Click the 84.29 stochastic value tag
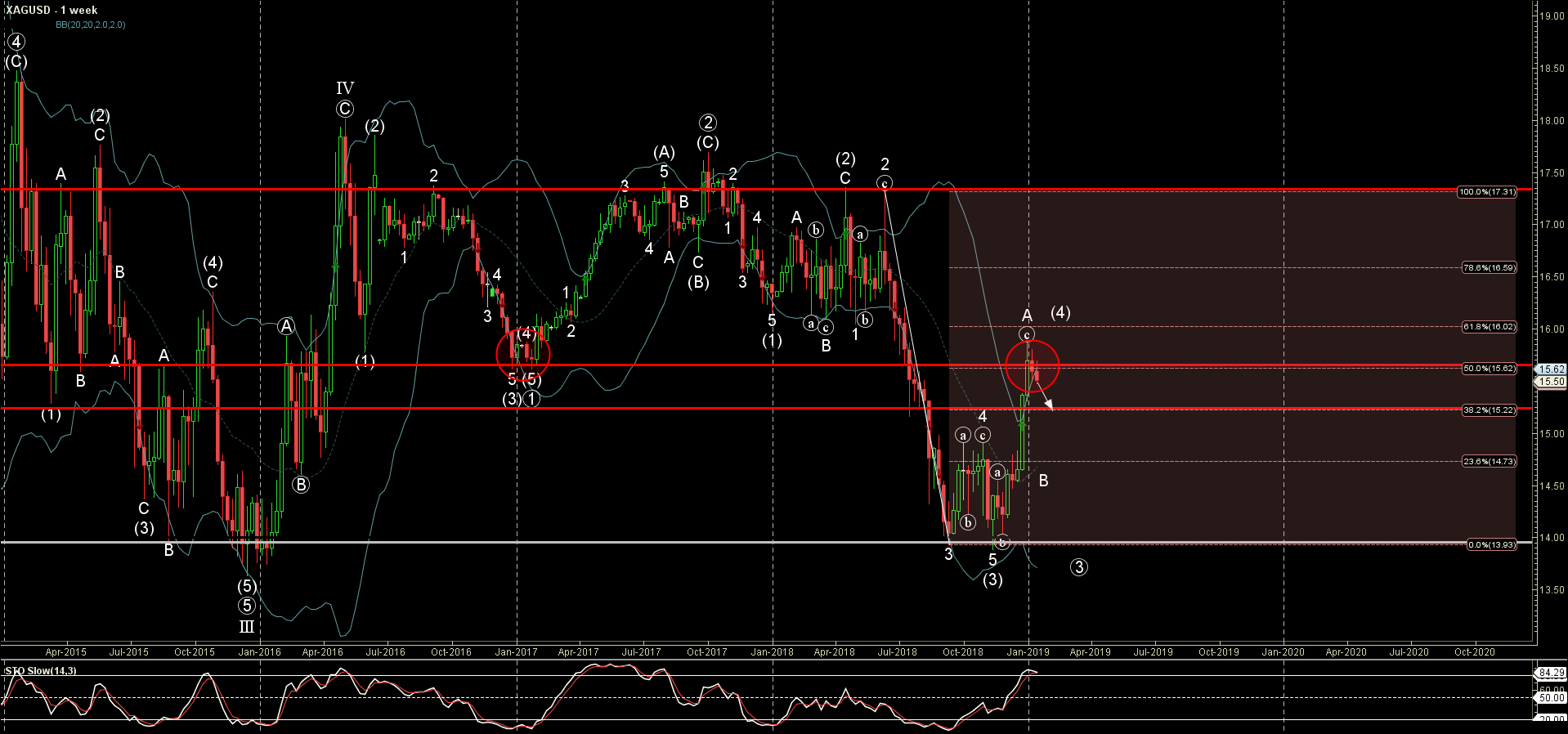This screenshot has width=1568, height=734. 1550,673
